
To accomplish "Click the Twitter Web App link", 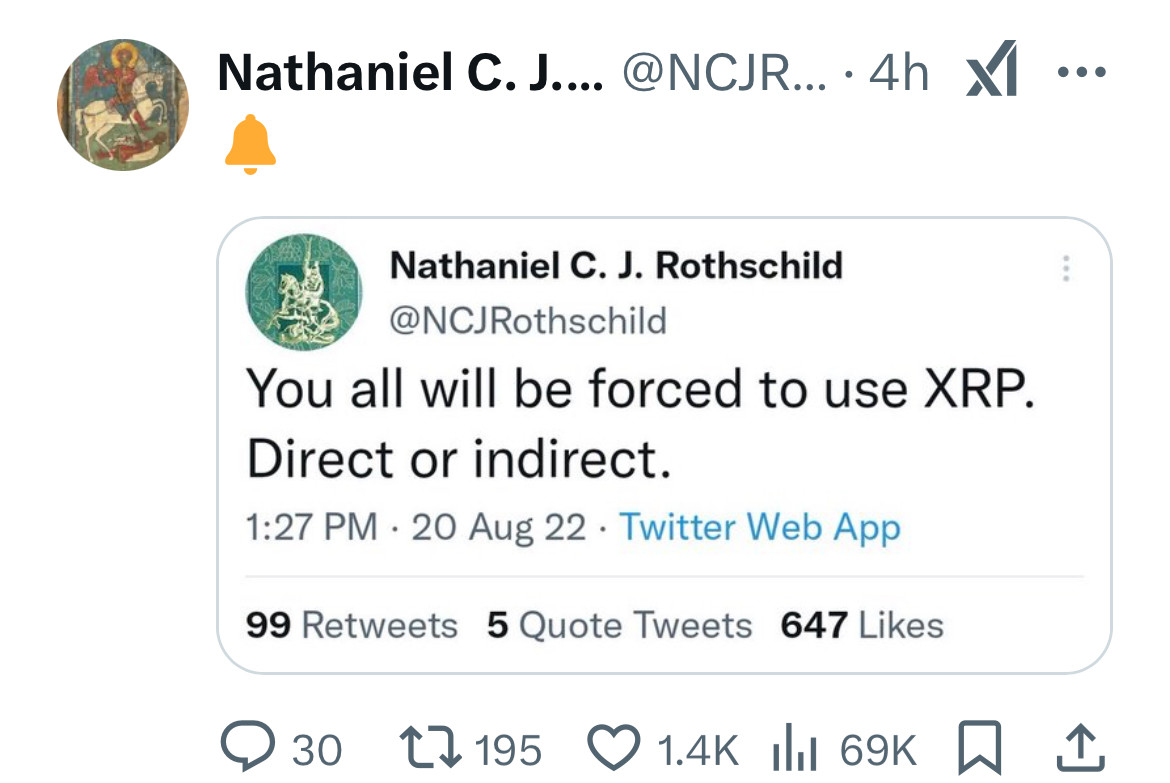I will [760, 526].
